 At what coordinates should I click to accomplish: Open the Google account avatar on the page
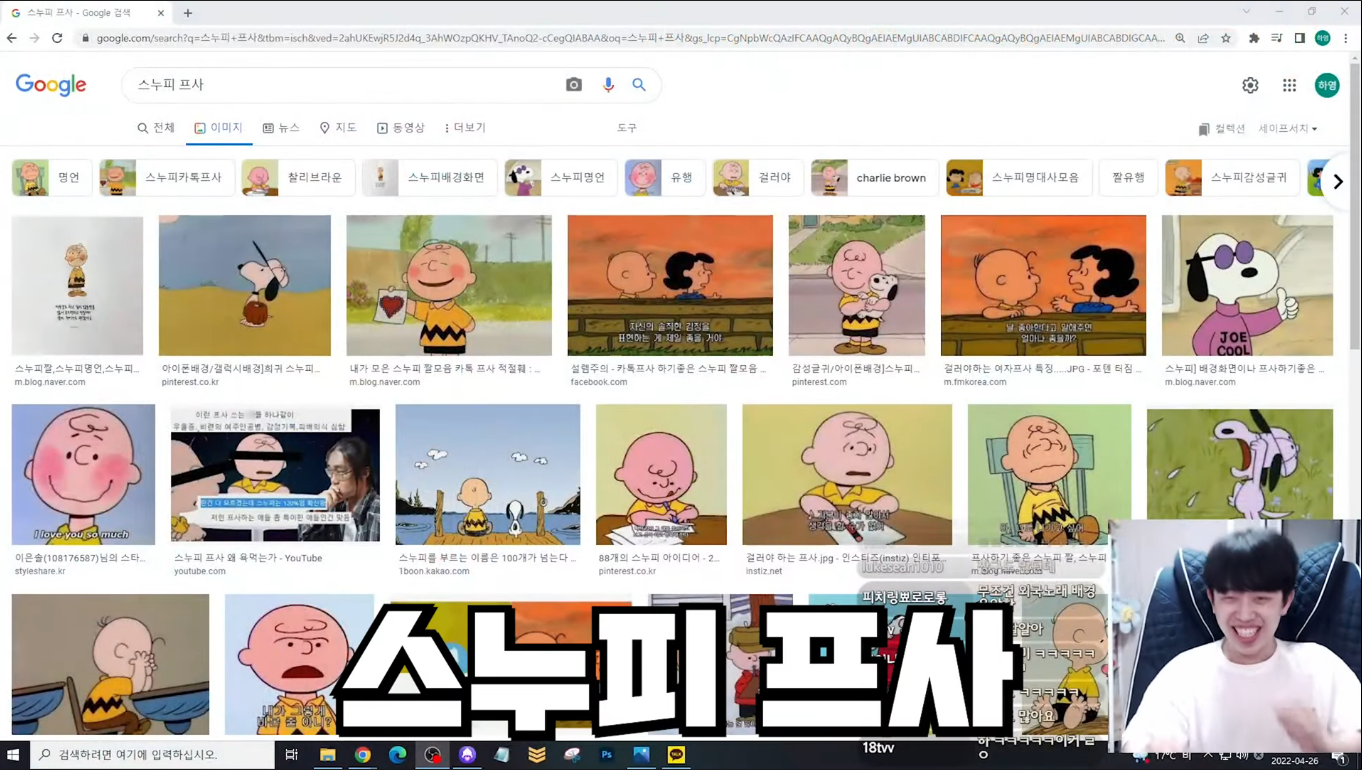[x=1327, y=85]
